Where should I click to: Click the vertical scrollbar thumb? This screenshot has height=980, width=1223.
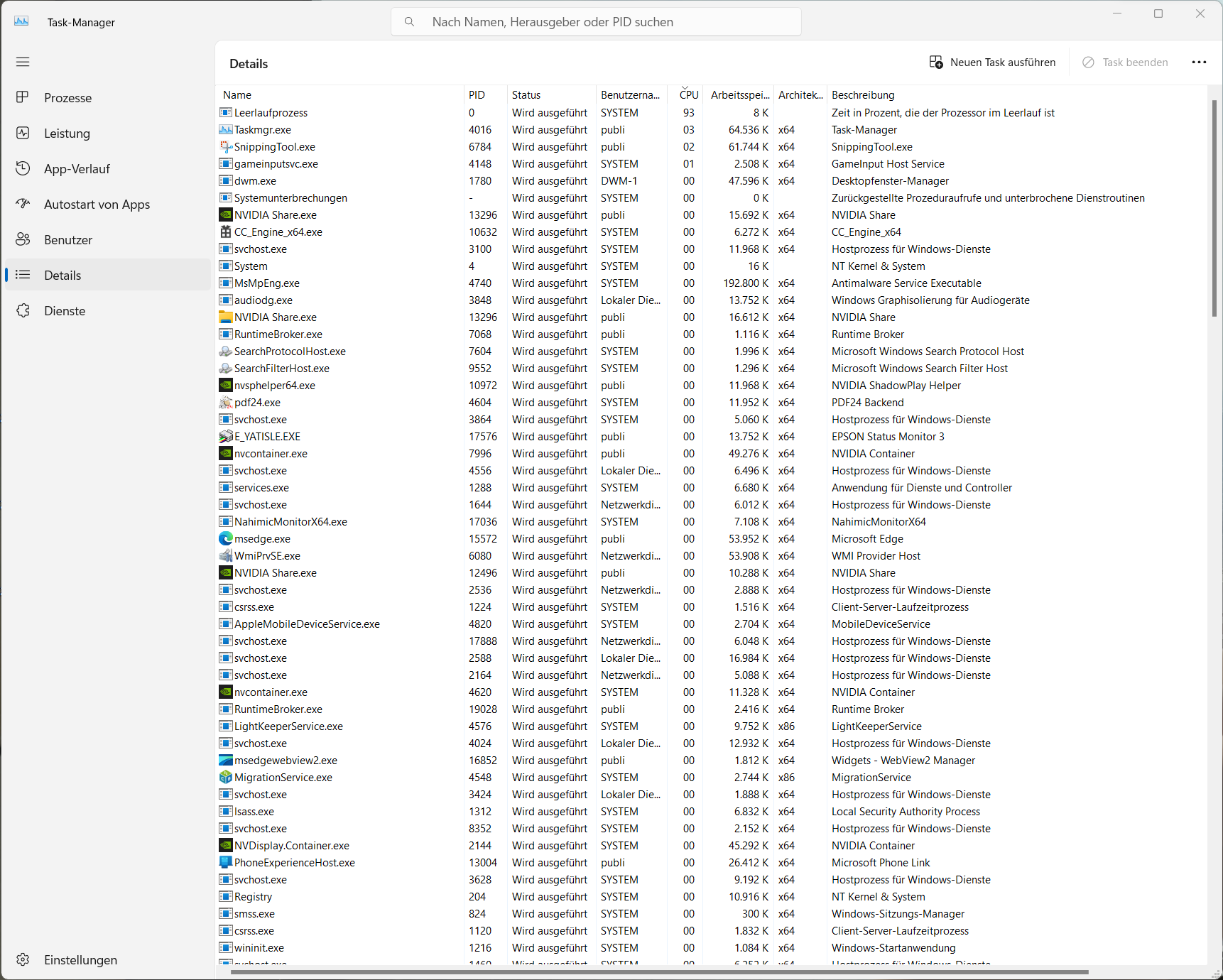[1214, 208]
